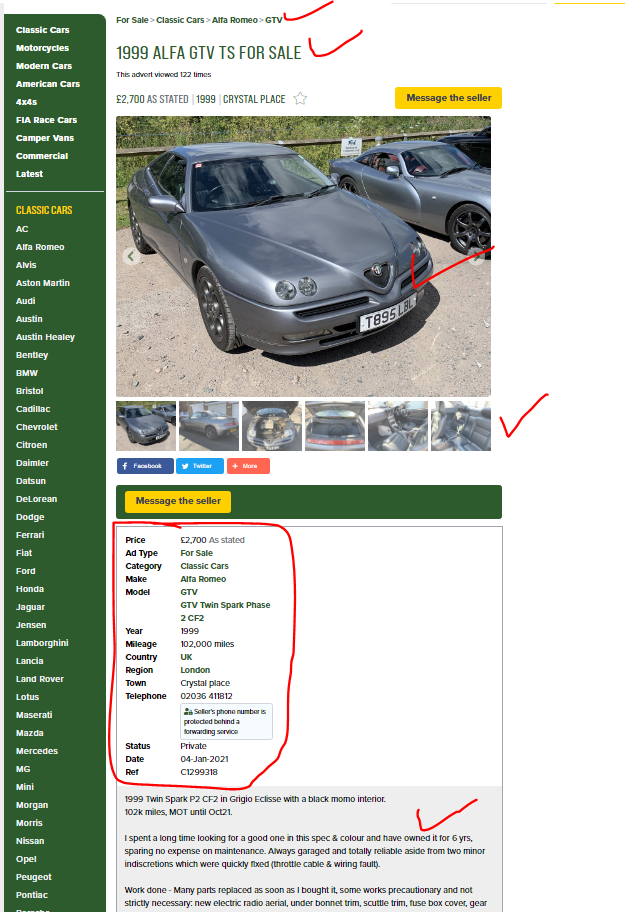This screenshot has height=912, width=625.
Task: Select the black leather seats thumbnail
Action: click(460, 426)
